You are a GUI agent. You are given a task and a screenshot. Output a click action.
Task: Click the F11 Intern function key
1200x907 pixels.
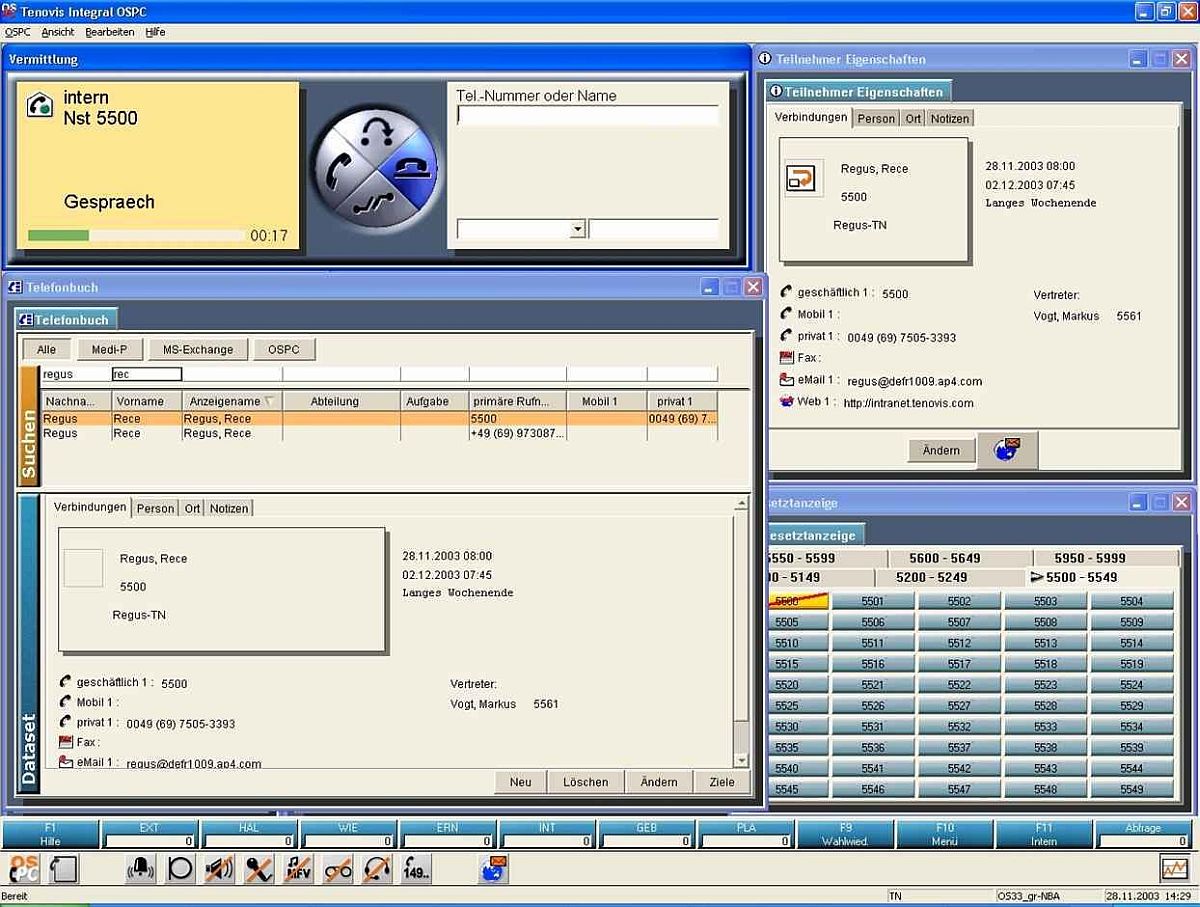pos(1044,834)
